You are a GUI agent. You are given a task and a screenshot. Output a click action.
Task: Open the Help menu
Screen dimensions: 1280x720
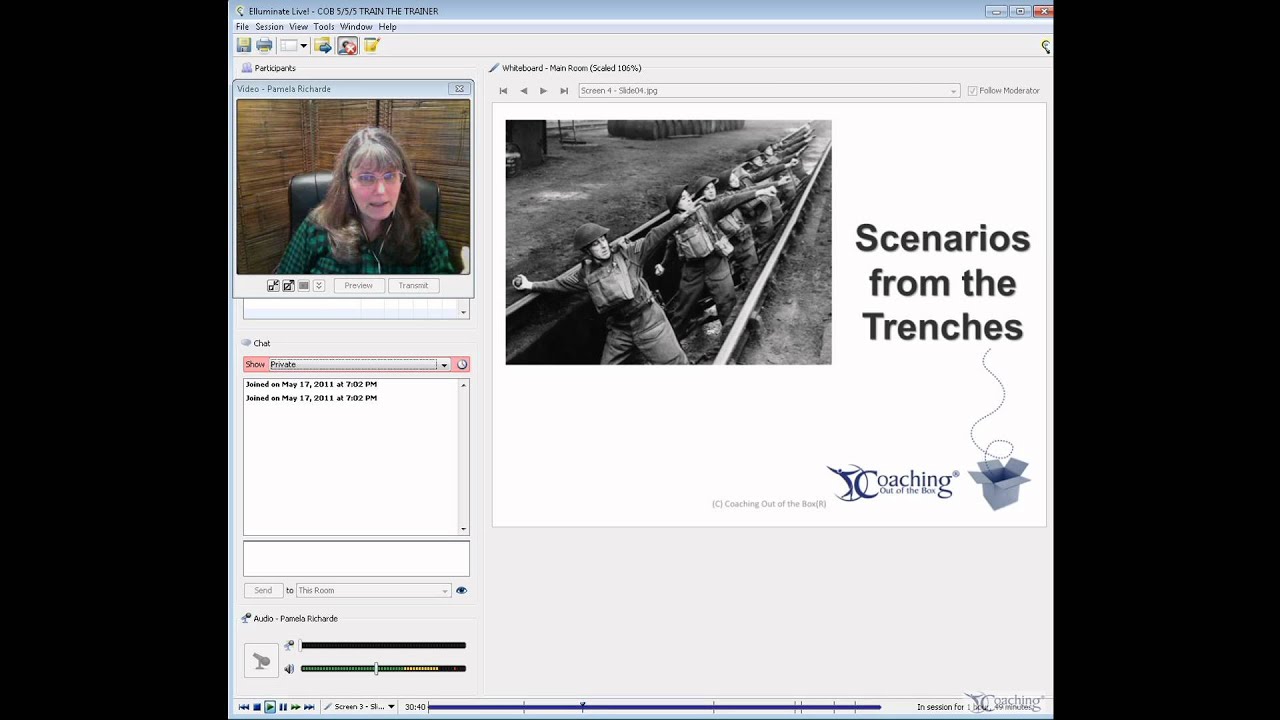[x=387, y=27]
